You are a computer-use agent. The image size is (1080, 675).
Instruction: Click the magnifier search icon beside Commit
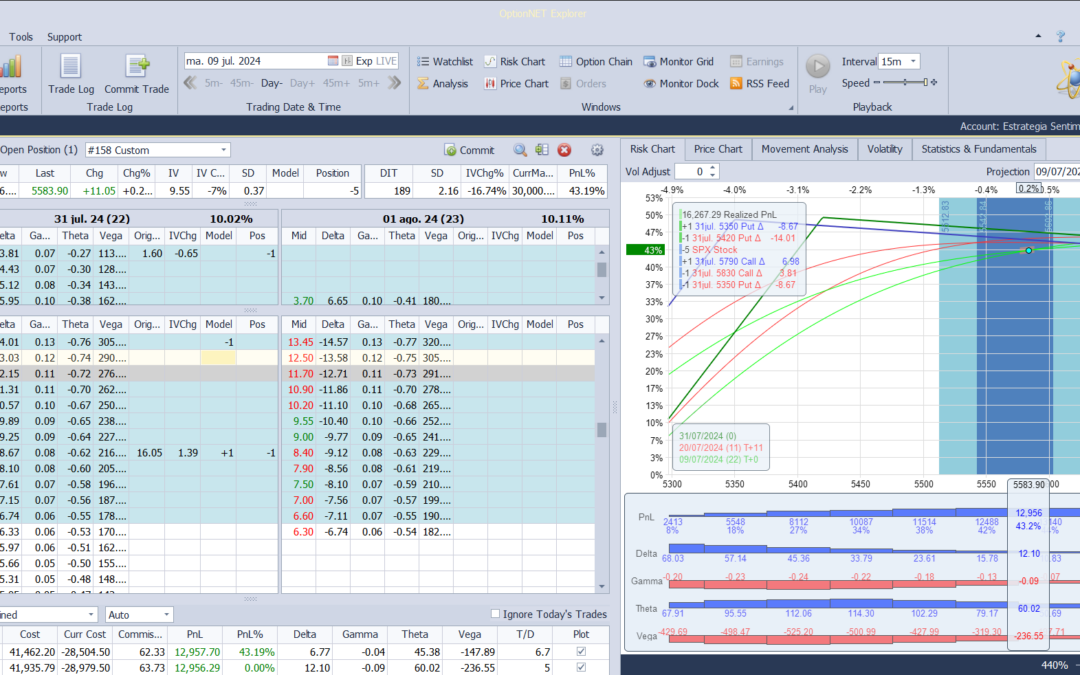click(520, 150)
